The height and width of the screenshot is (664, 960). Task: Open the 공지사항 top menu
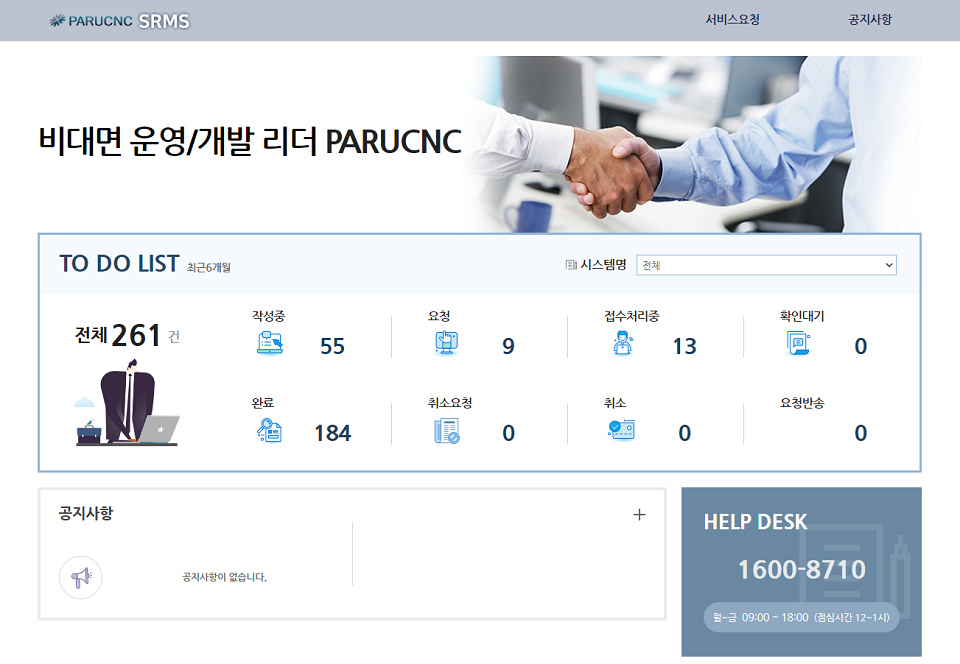869,20
